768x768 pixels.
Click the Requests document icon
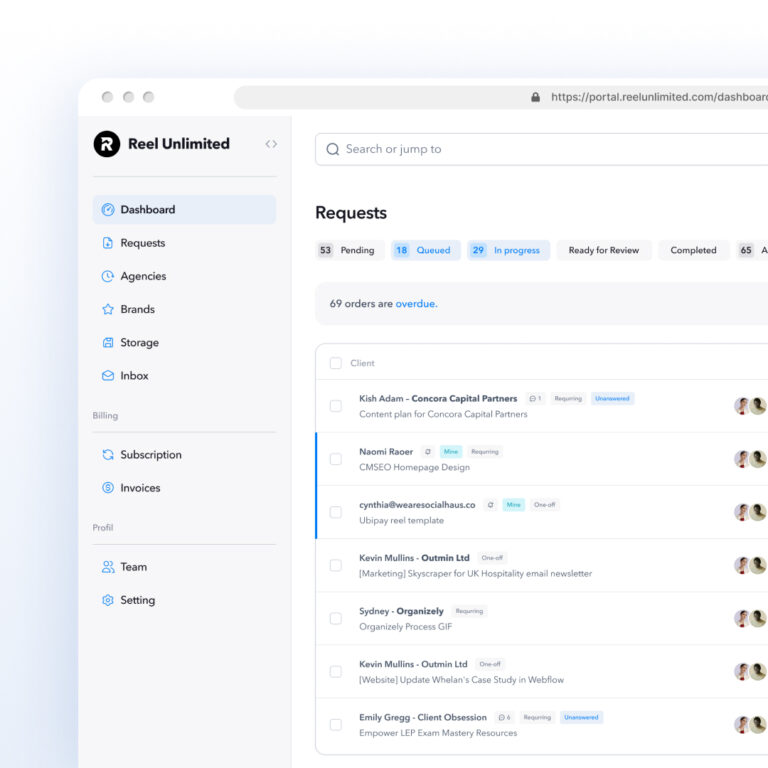pyautogui.click(x=108, y=243)
